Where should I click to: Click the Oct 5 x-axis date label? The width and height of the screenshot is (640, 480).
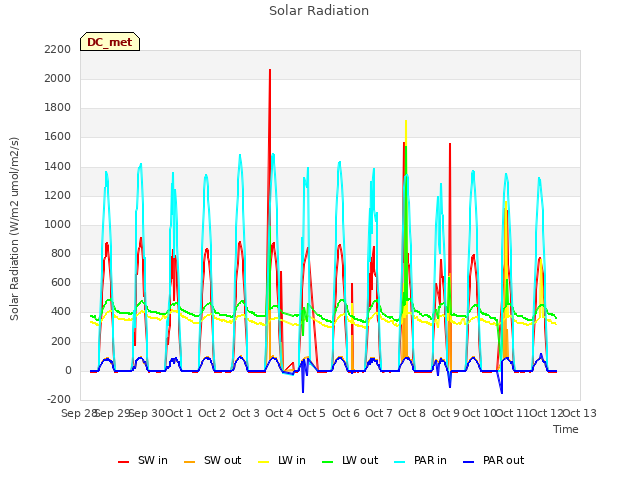312,413
